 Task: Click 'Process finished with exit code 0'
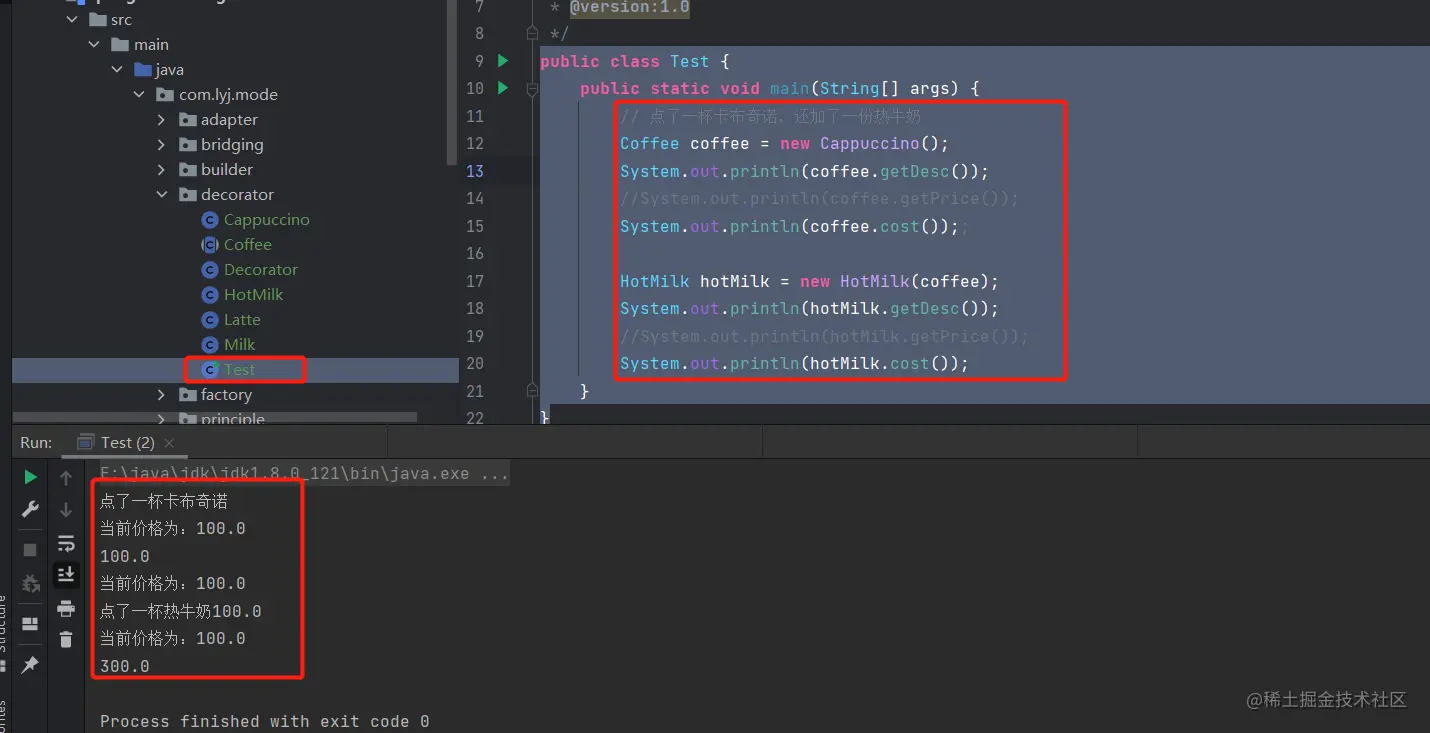265,721
